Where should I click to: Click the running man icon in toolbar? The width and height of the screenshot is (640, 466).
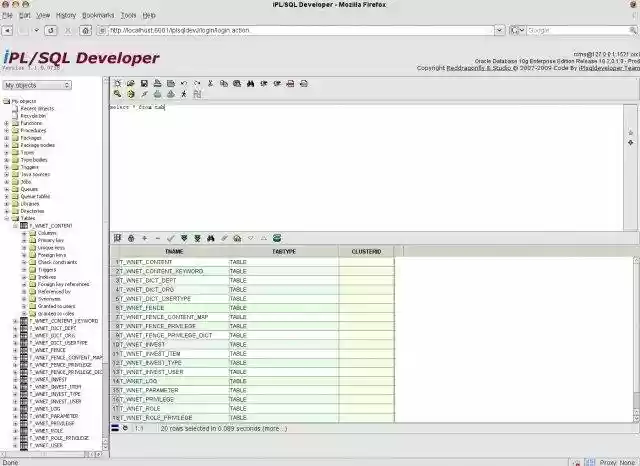pyautogui.click(x=184, y=94)
